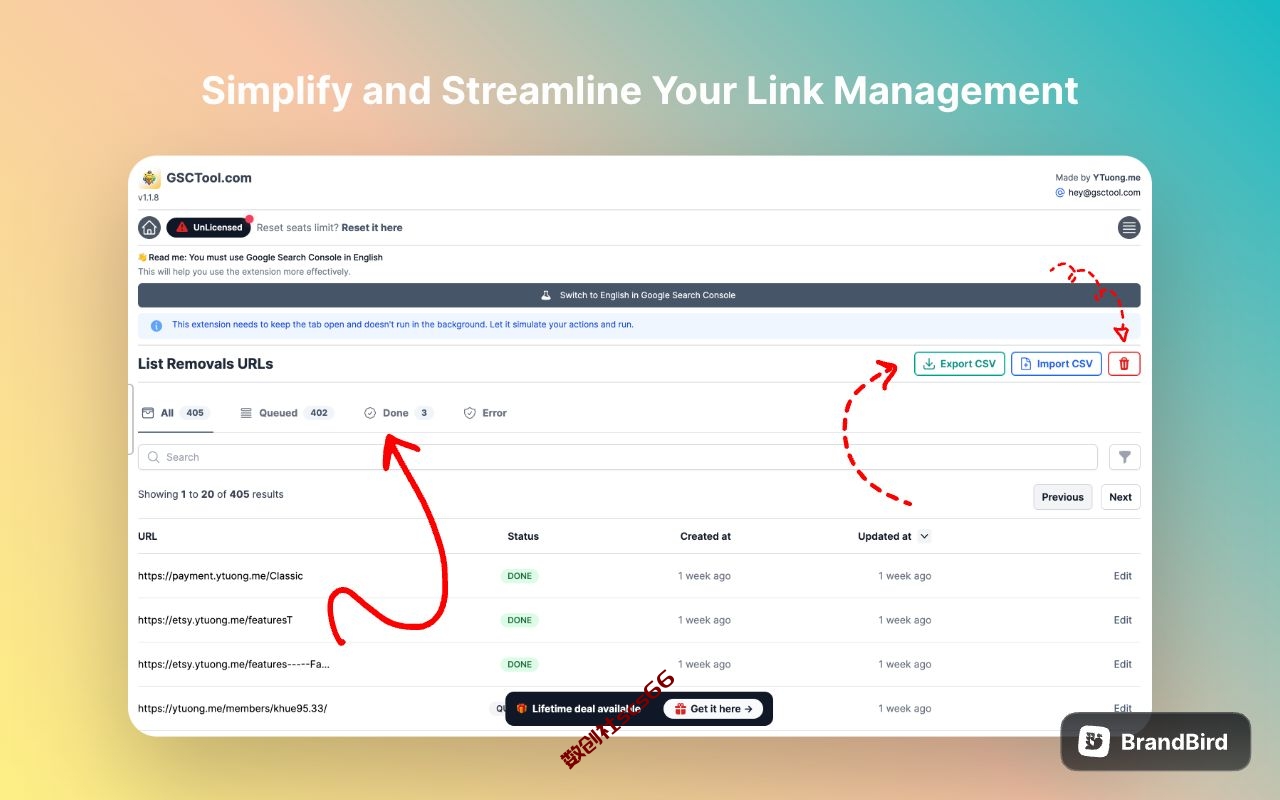Click the left-edge side panel handle
The height and width of the screenshot is (800, 1280).
coord(131,420)
